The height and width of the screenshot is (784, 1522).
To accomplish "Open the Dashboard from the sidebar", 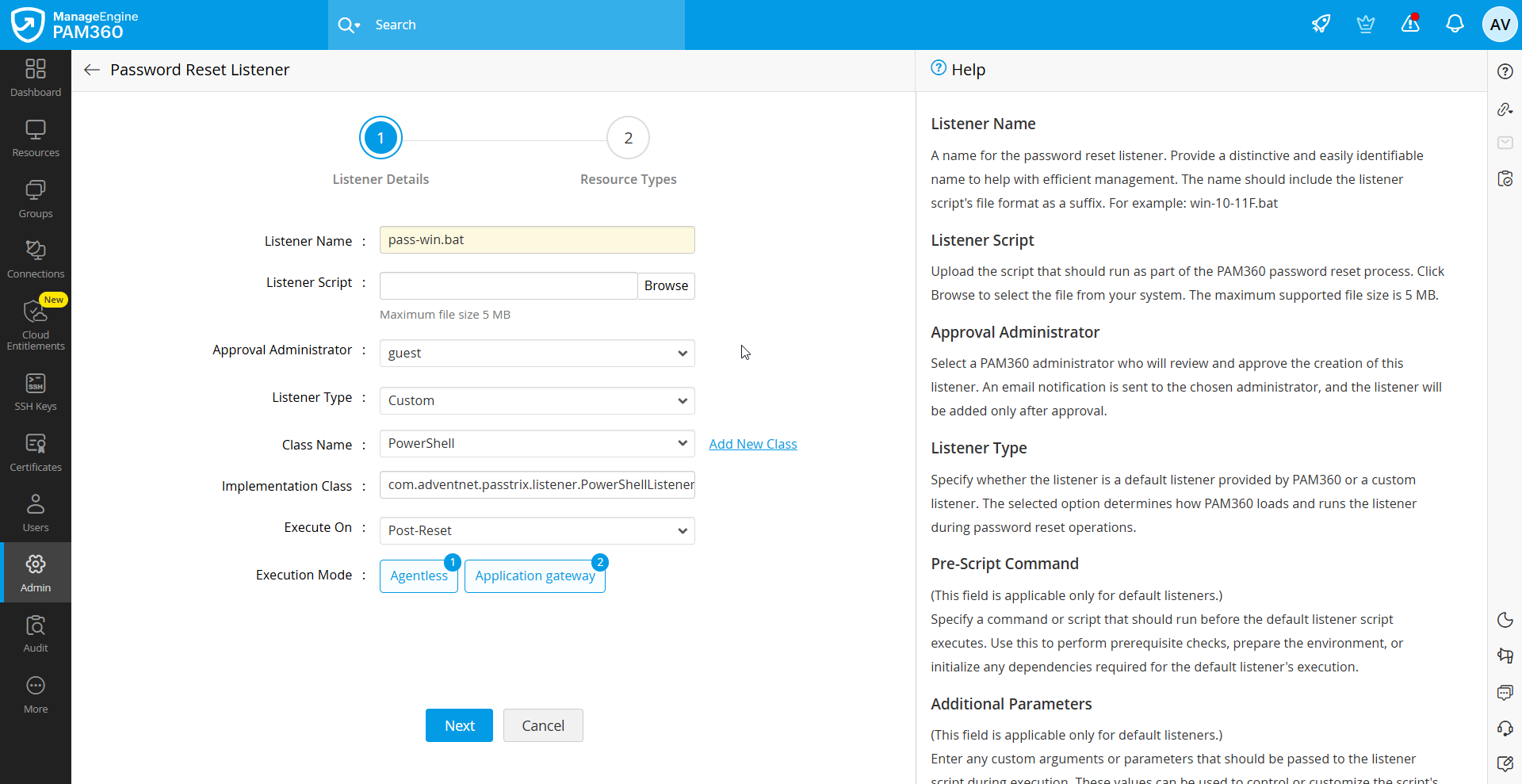I will (x=36, y=78).
